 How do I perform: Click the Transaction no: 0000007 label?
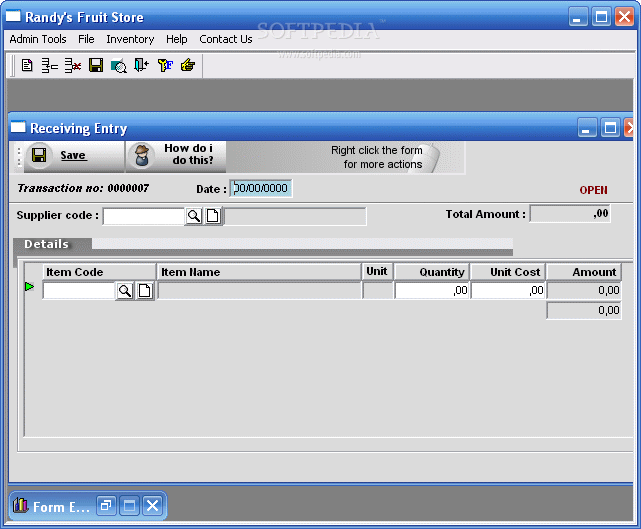pyautogui.click(x=83, y=188)
